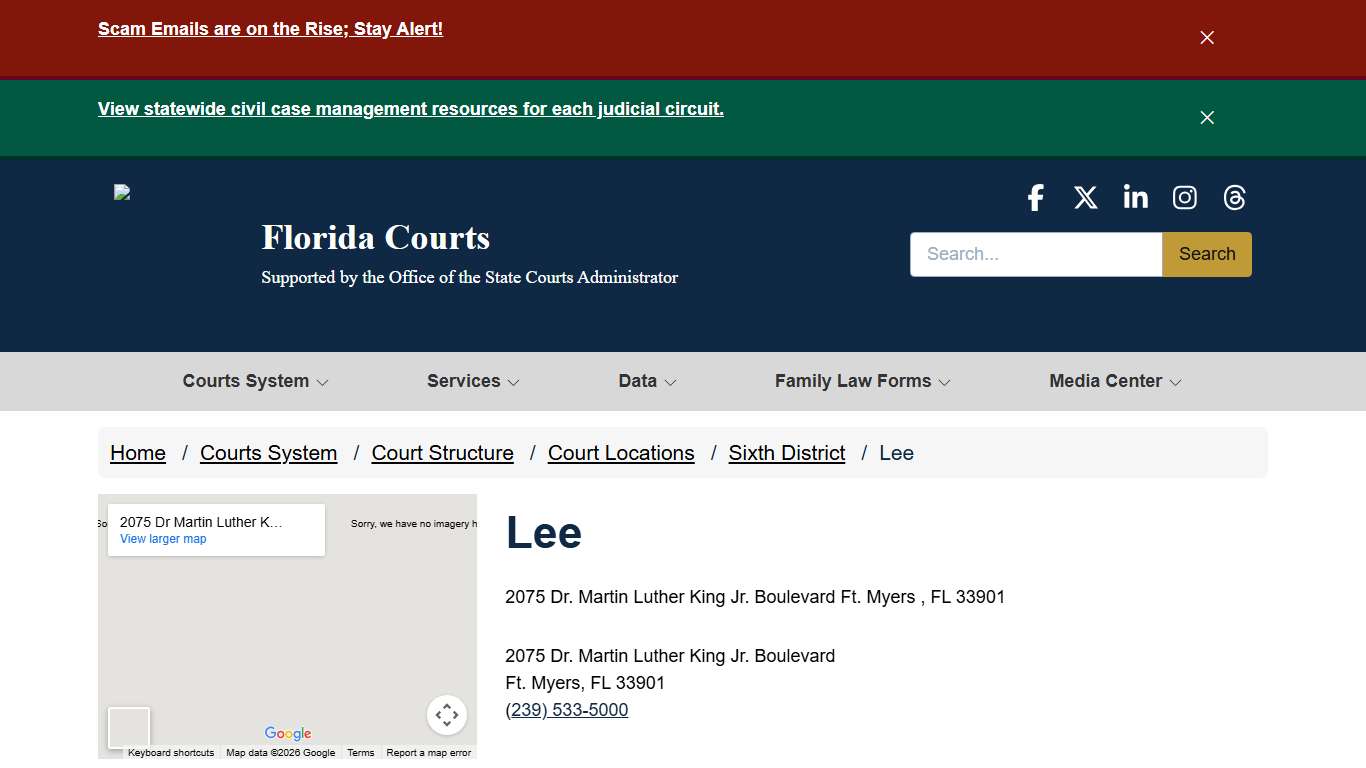This screenshot has height=768, width=1366.
Task: Dismiss the scam emails alert banner
Action: (1206, 37)
